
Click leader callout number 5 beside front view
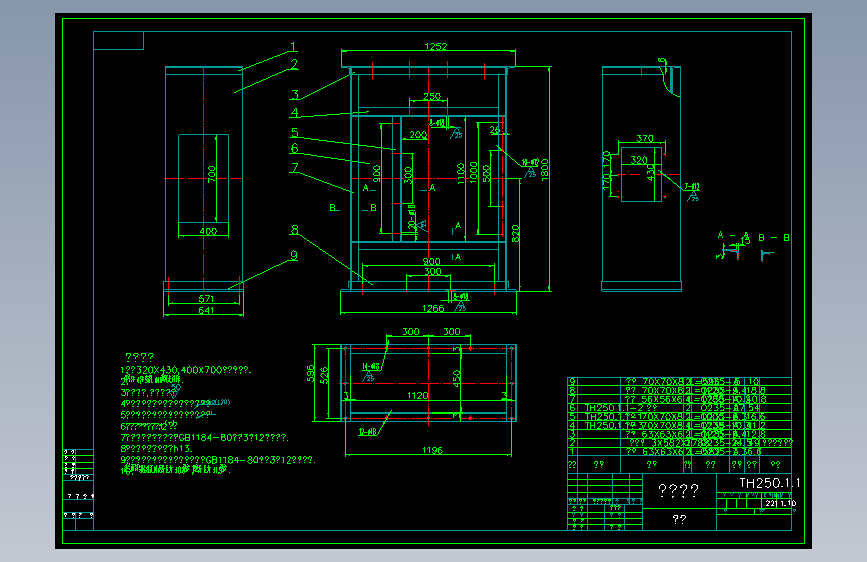(295, 132)
